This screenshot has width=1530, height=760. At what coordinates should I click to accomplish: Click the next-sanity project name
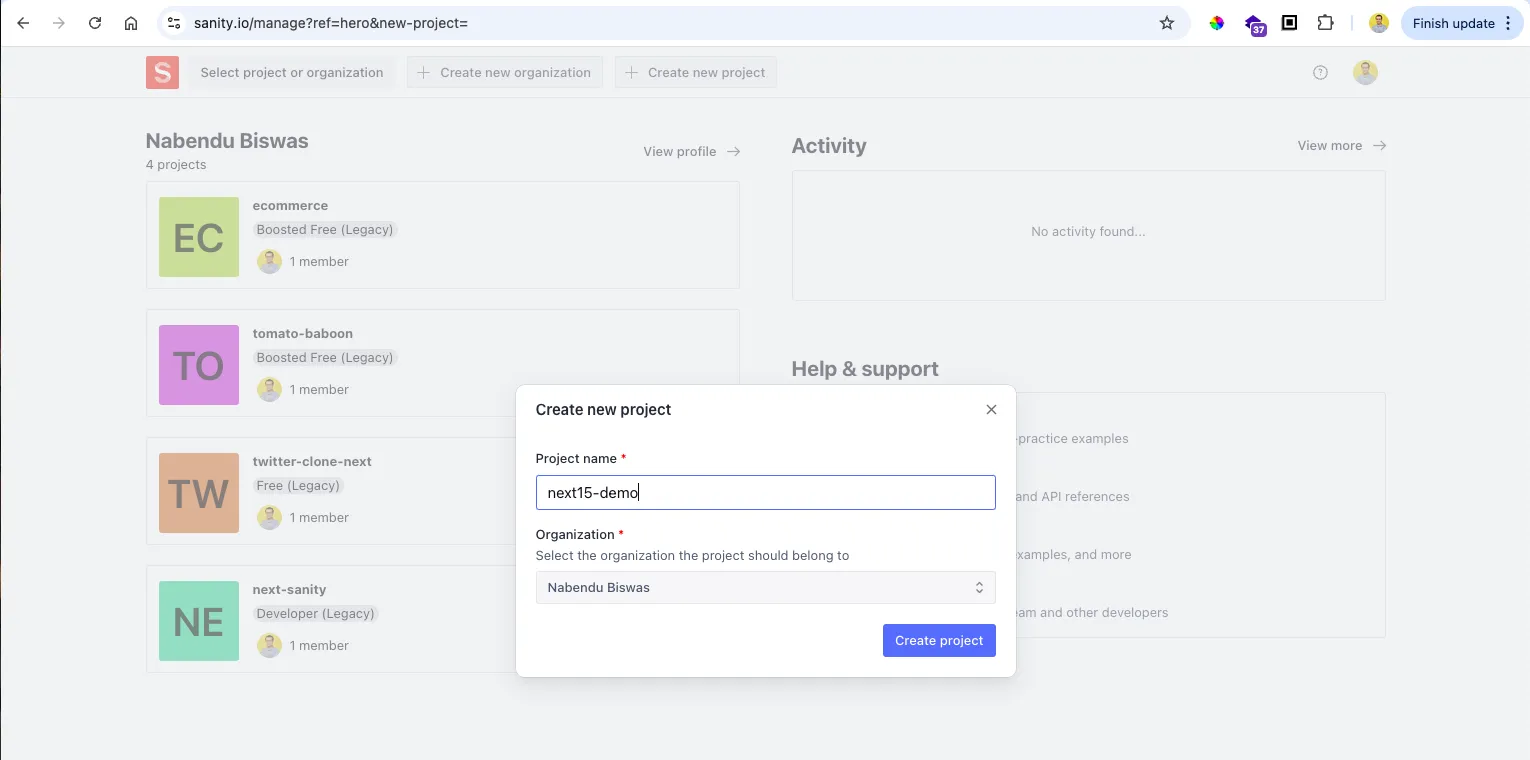[289, 589]
